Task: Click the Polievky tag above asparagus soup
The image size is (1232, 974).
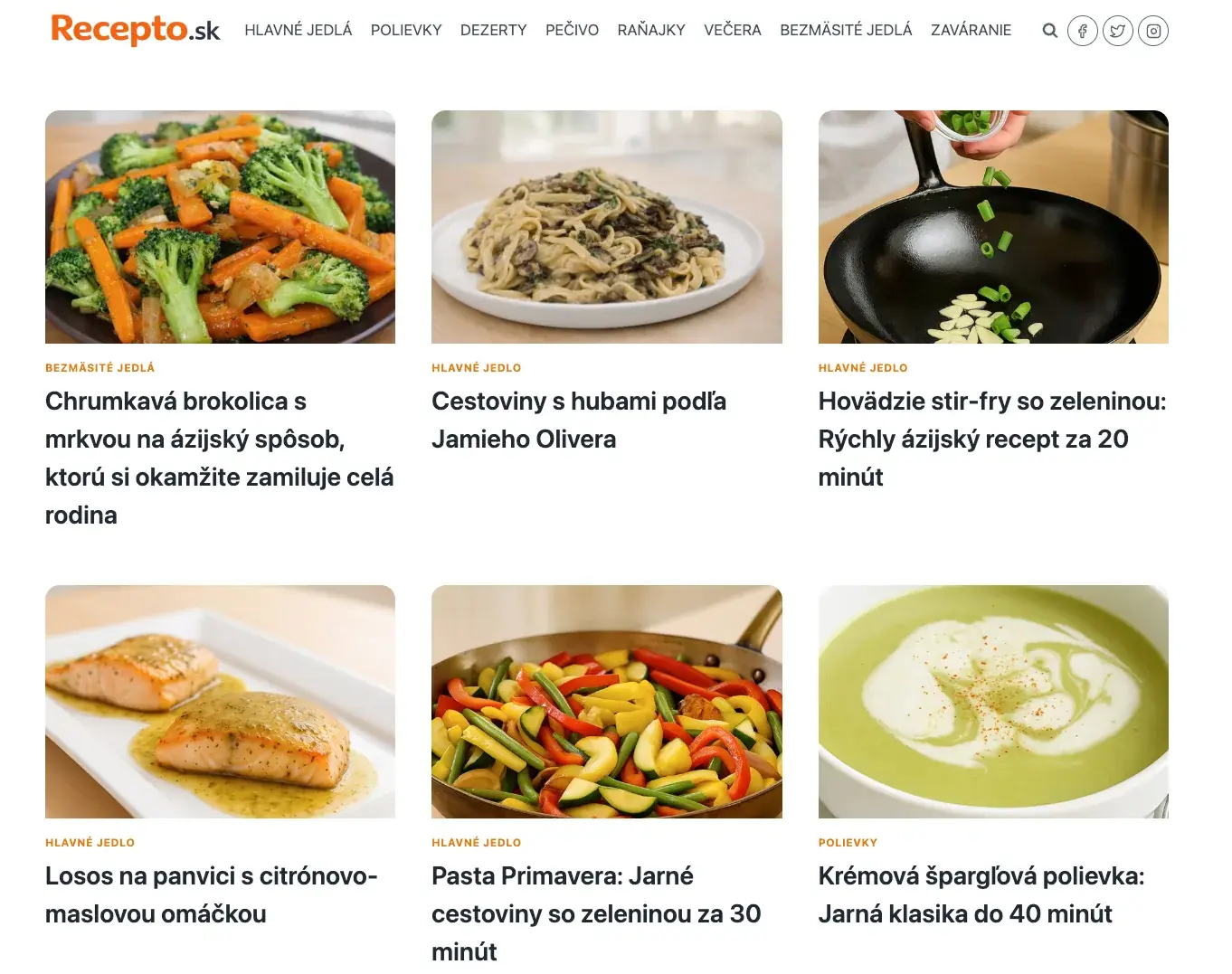Action: (x=848, y=842)
